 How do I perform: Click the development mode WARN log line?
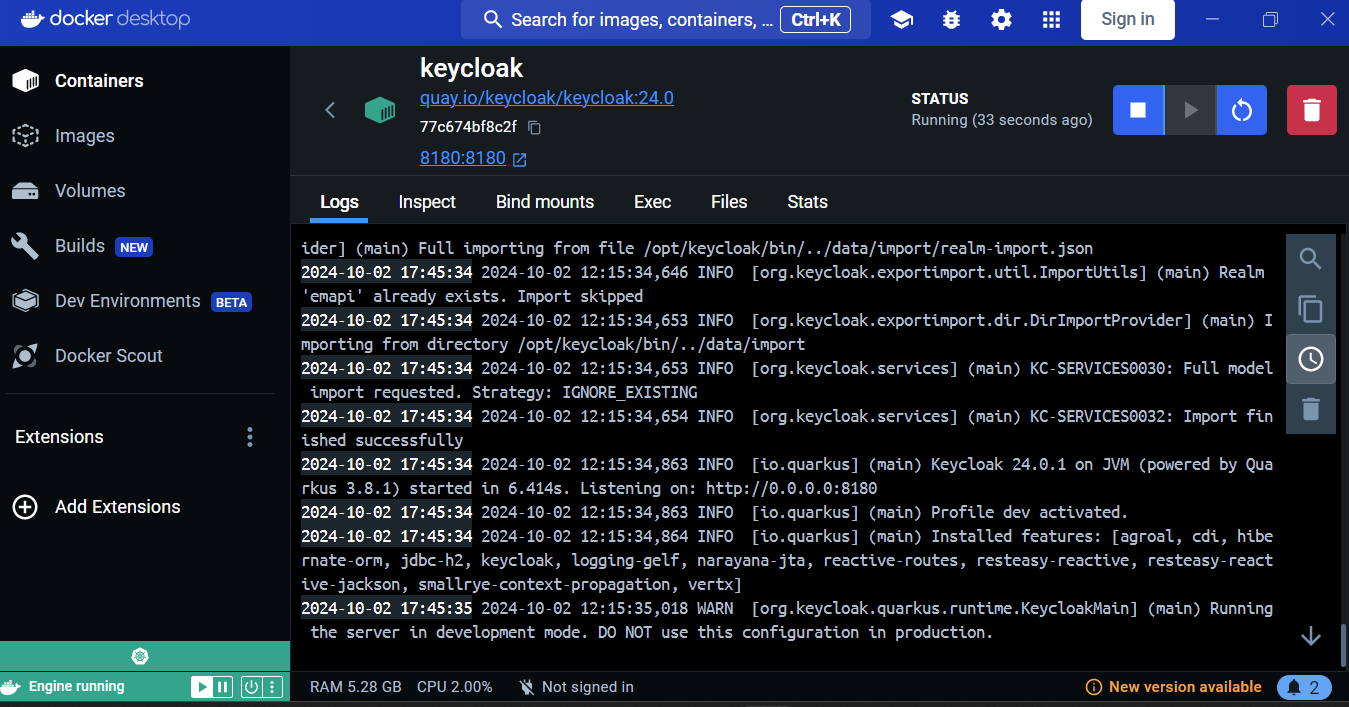pyautogui.click(x=787, y=620)
